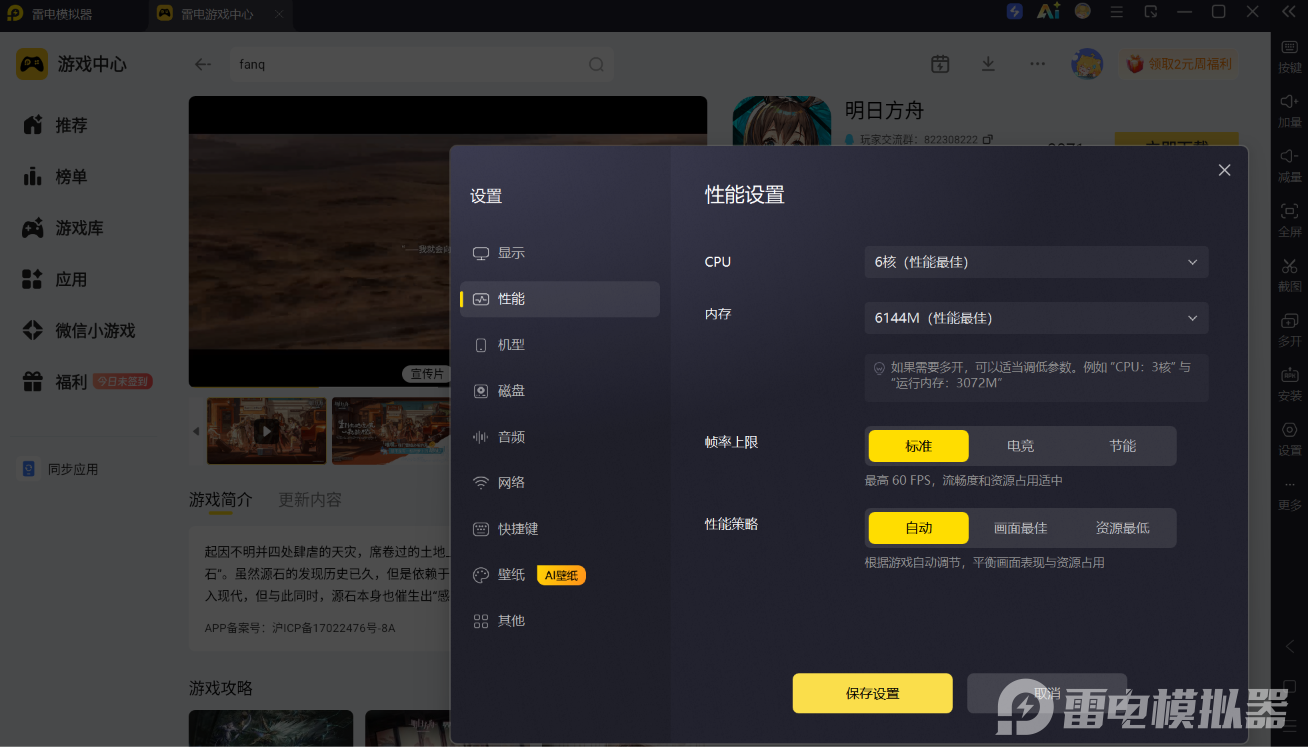
Task: Copy the 玩家交流群 group number
Action: (988, 140)
